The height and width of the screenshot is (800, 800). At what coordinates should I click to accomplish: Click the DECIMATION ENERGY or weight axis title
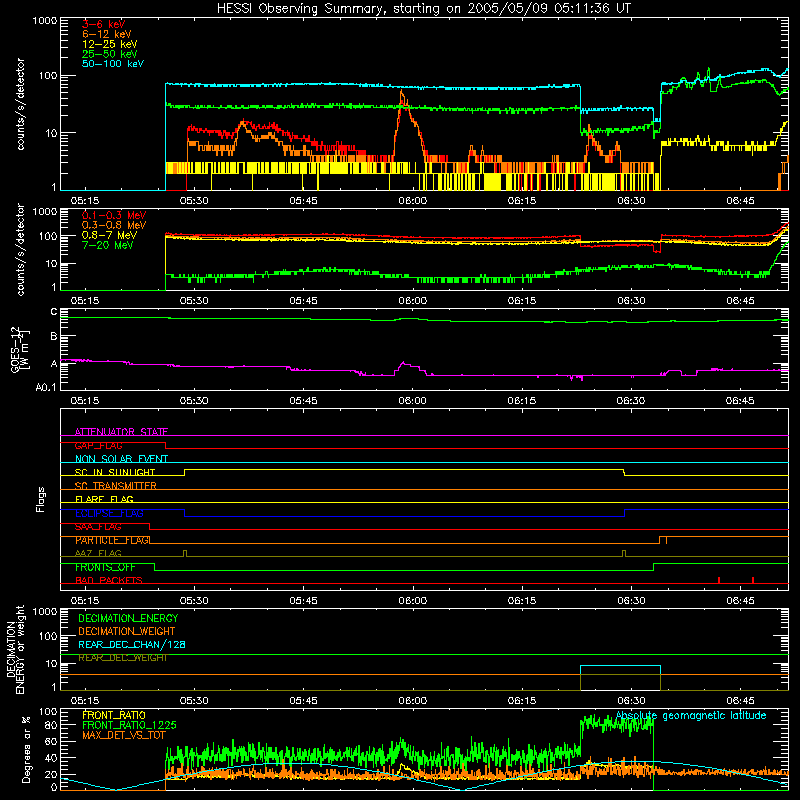click(15, 649)
